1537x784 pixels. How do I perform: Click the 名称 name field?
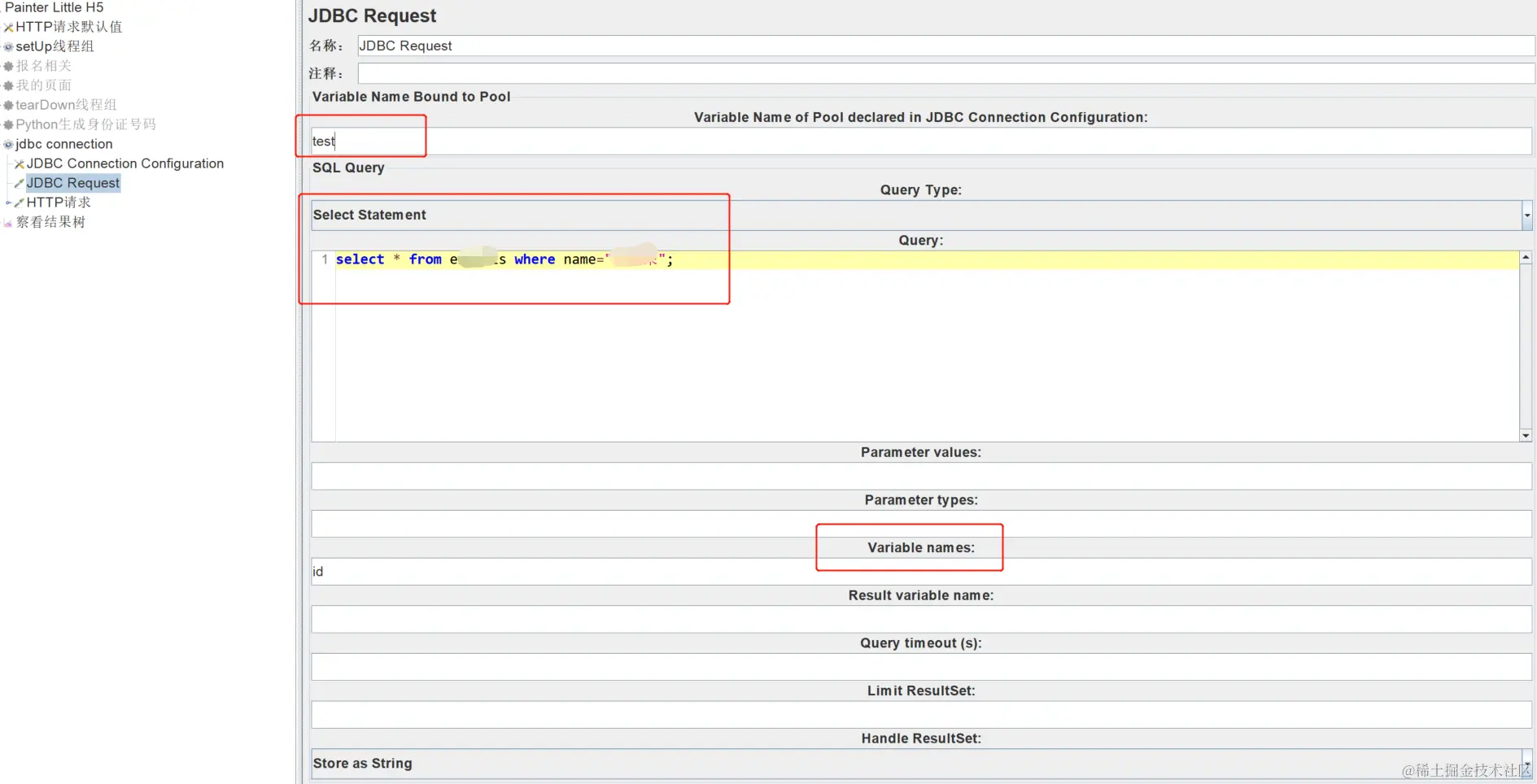pos(945,46)
